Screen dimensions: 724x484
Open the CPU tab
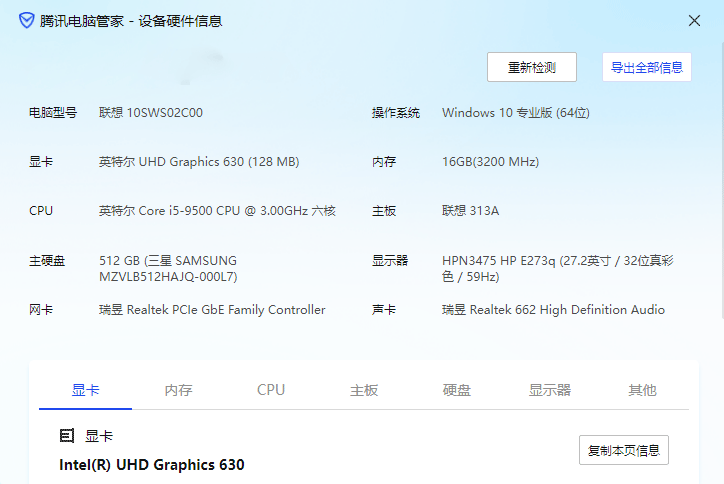click(271, 390)
